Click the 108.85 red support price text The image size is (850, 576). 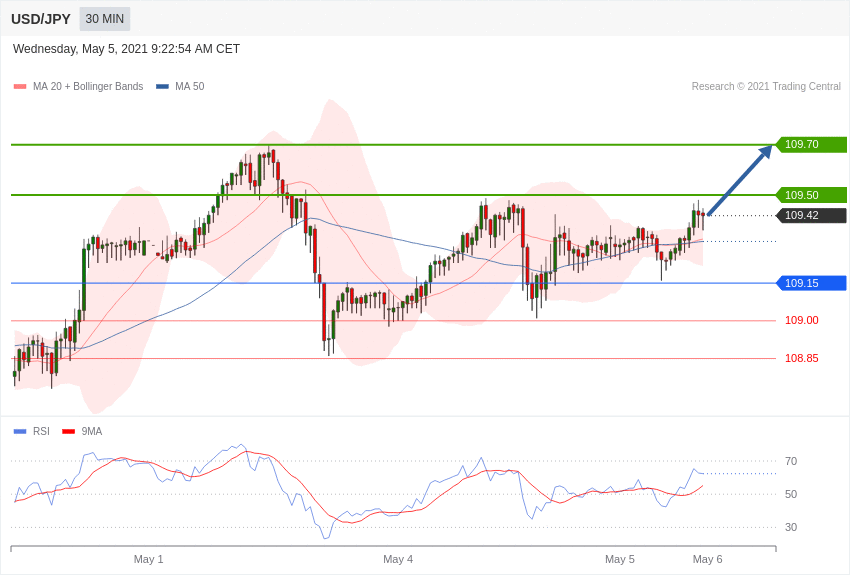(802, 358)
